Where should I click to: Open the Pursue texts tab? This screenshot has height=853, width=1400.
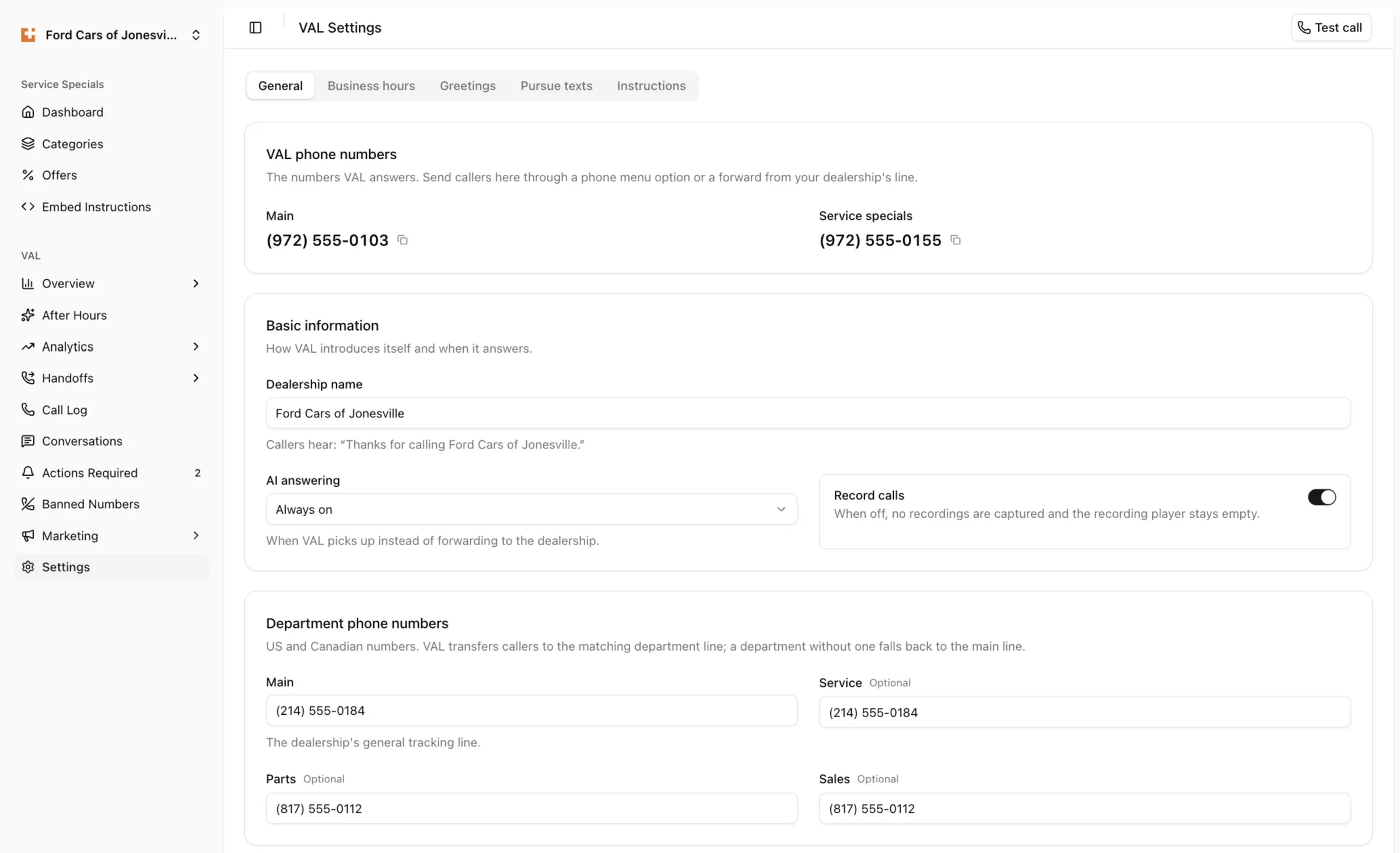coord(556,86)
